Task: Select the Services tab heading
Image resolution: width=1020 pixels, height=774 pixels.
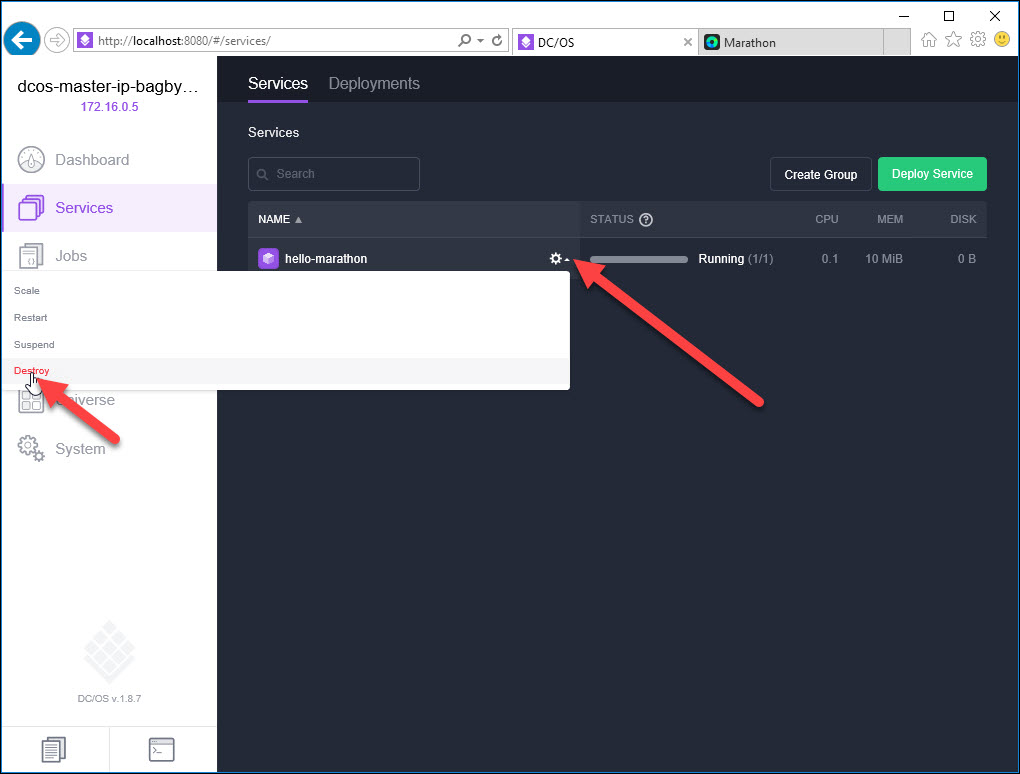Action: [x=278, y=83]
